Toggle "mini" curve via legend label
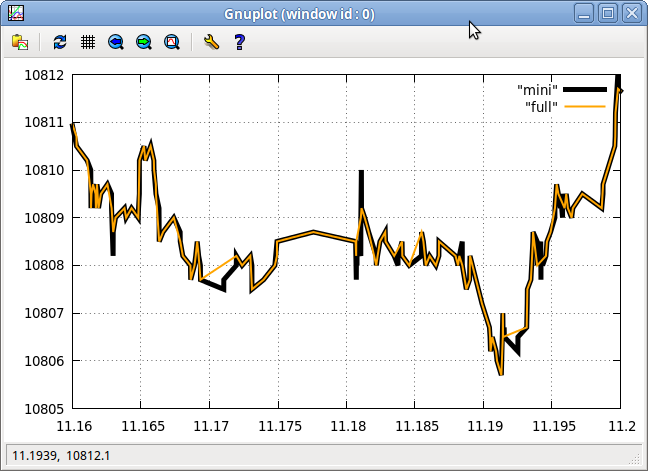Viewport: 648px width, 471px height. [x=537, y=90]
